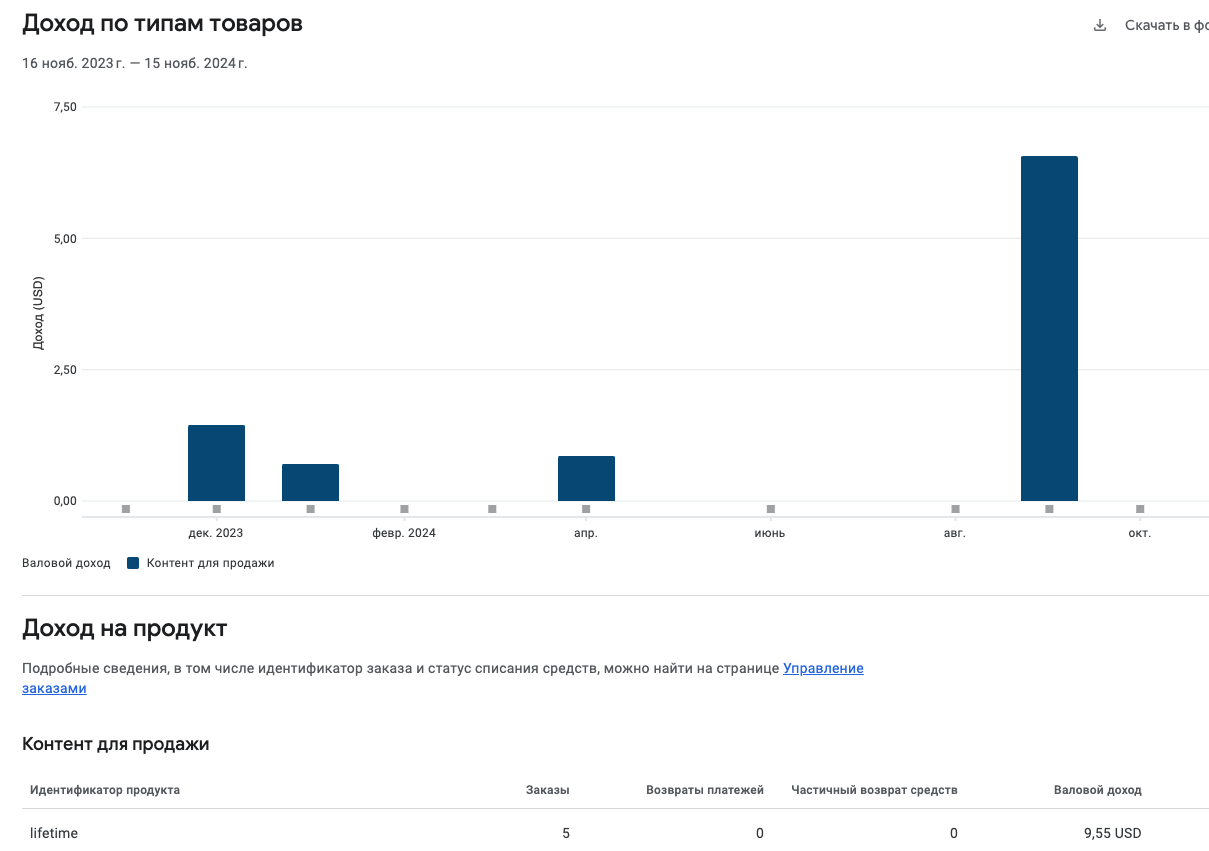Viewport: 1209px width, 851px height.
Task: Click the first gray marker on the axis
Action: (x=125, y=509)
